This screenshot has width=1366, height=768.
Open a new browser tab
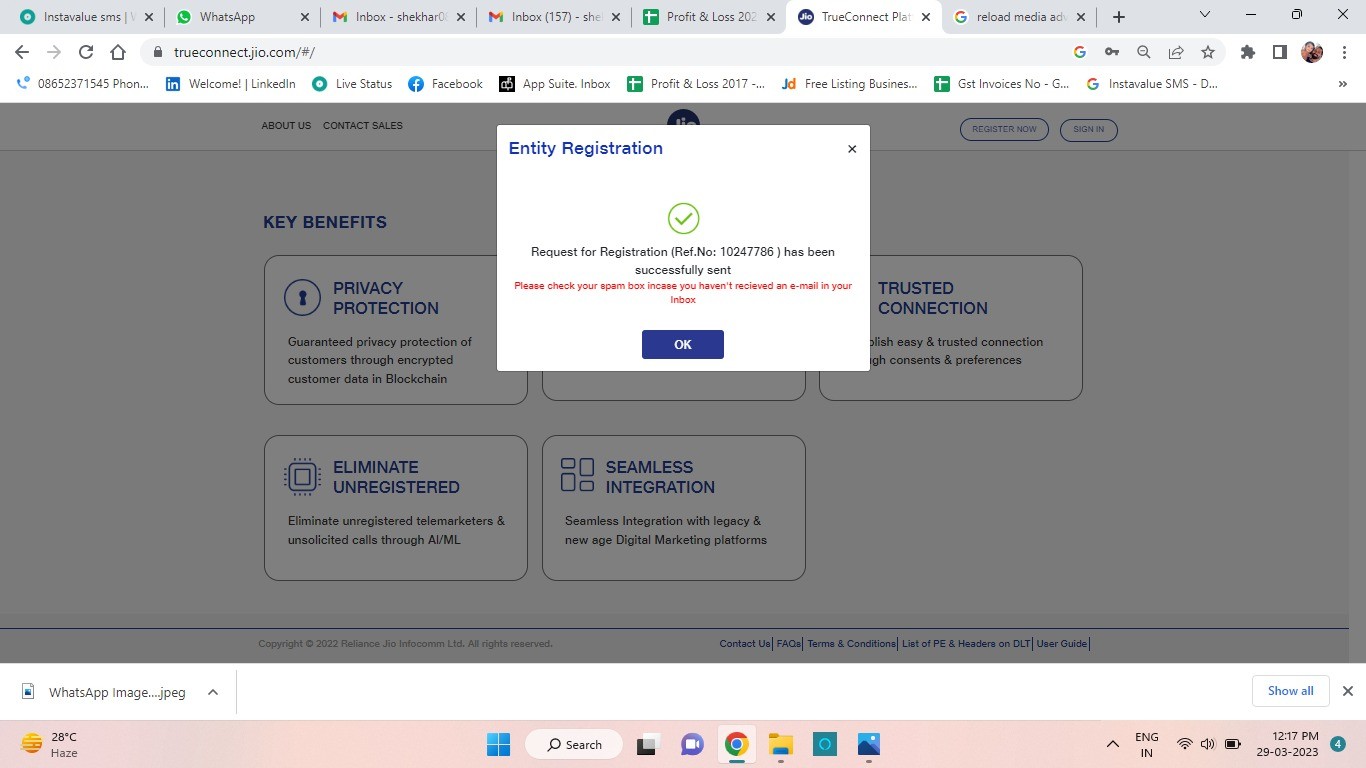click(1119, 17)
